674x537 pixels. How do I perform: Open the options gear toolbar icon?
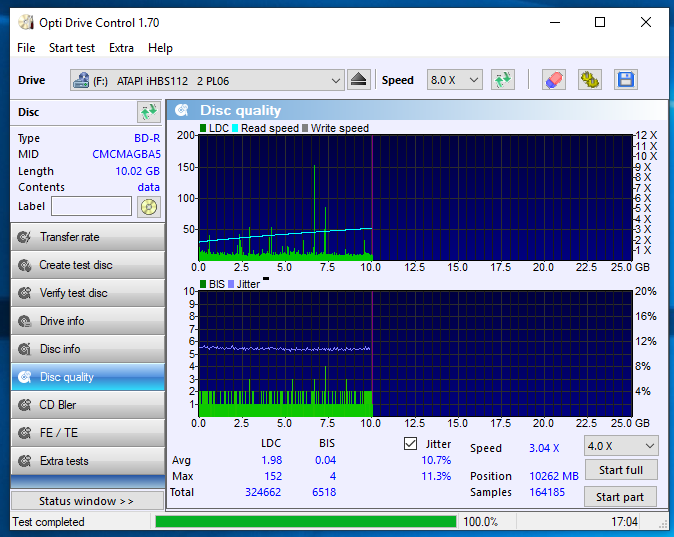pos(589,80)
